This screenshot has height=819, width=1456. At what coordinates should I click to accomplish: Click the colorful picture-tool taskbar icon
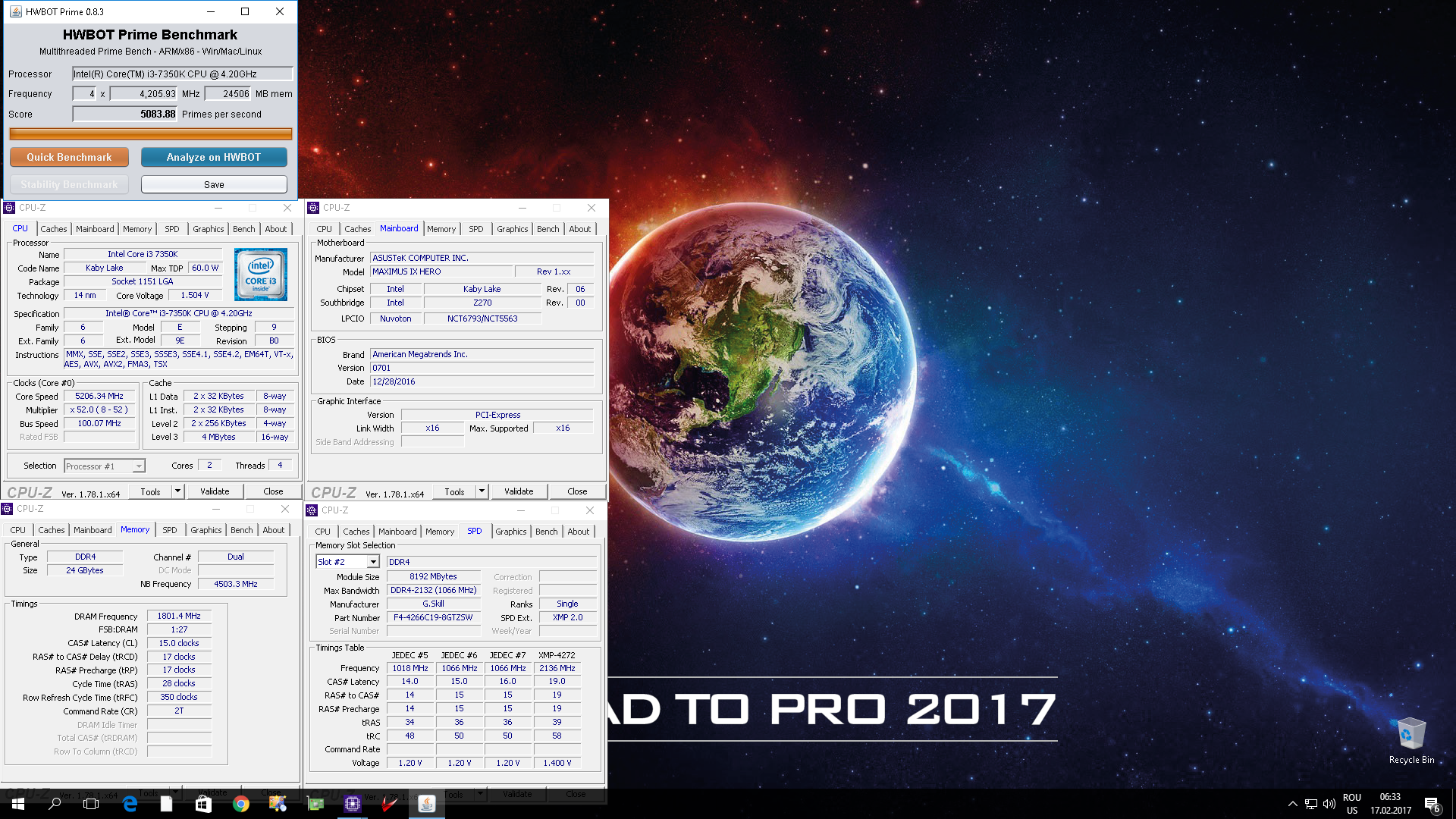[x=278, y=804]
